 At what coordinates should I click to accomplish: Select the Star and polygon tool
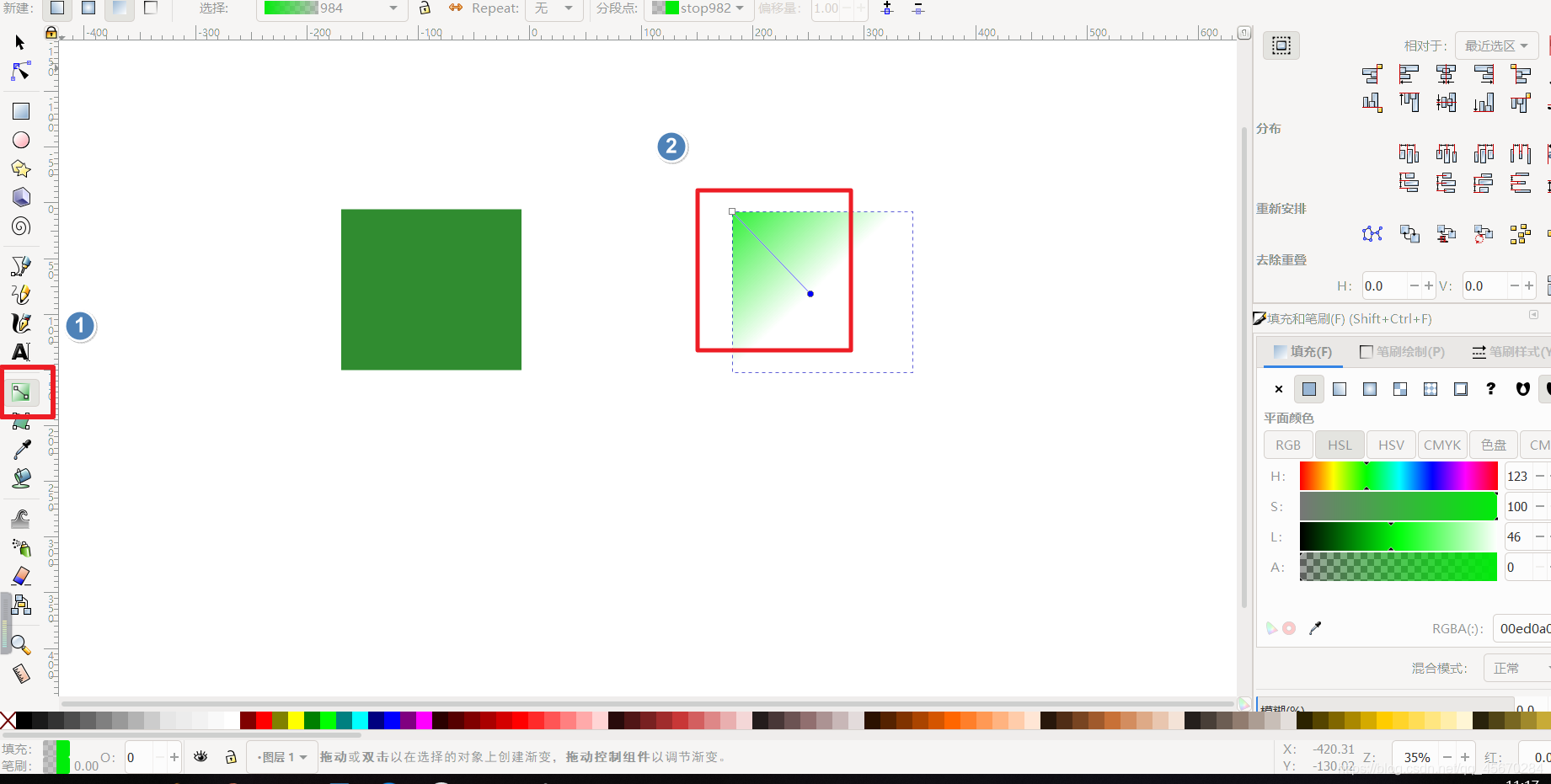coord(20,168)
